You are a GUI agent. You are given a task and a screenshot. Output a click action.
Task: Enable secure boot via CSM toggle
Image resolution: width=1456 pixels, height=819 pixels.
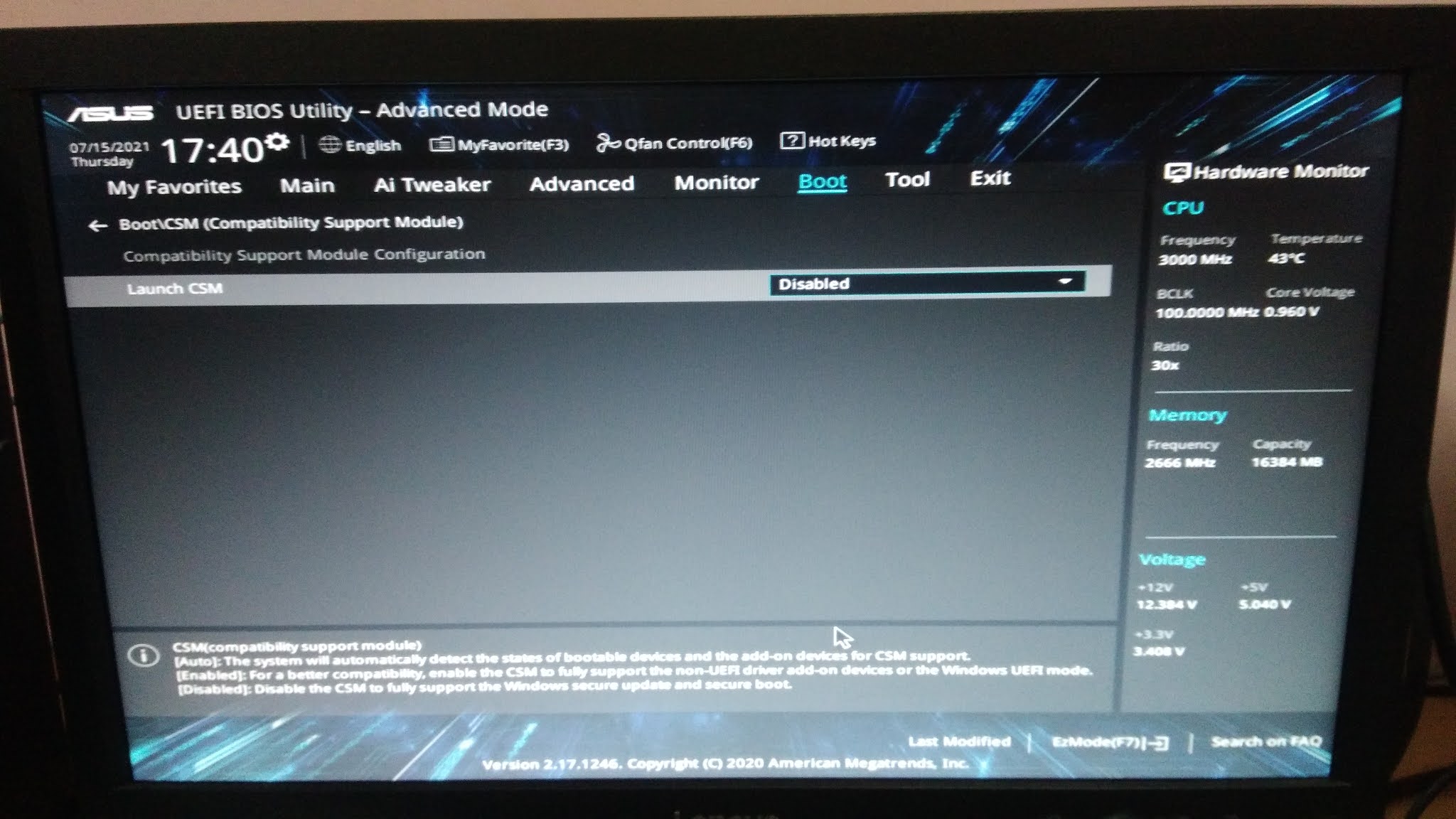point(925,284)
